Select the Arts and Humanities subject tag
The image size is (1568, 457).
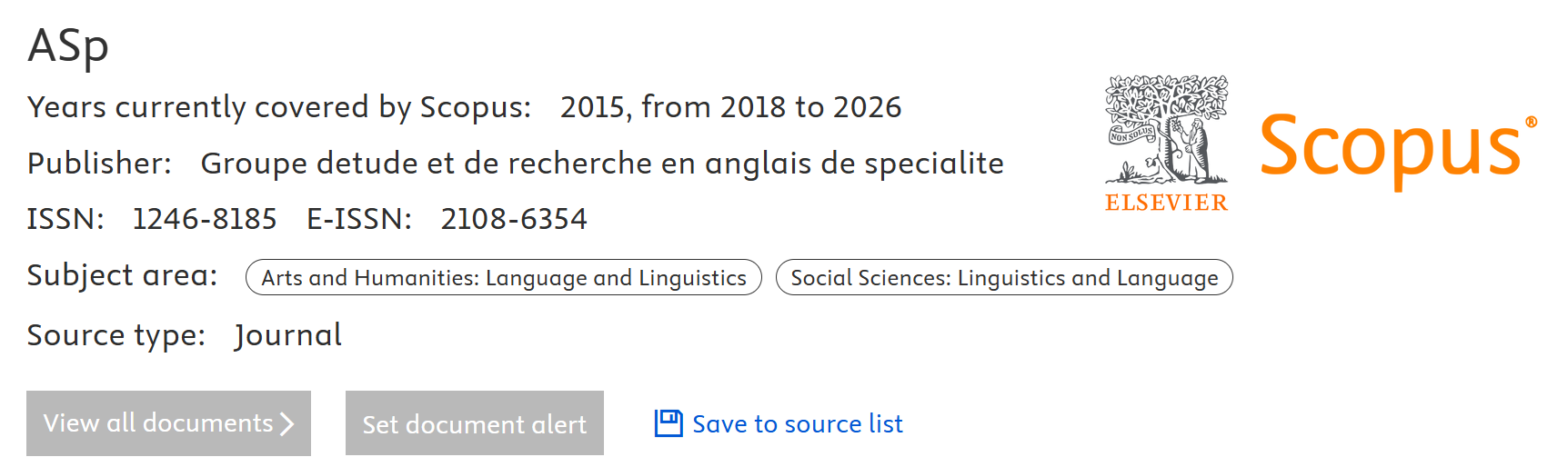tap(503, 278)
